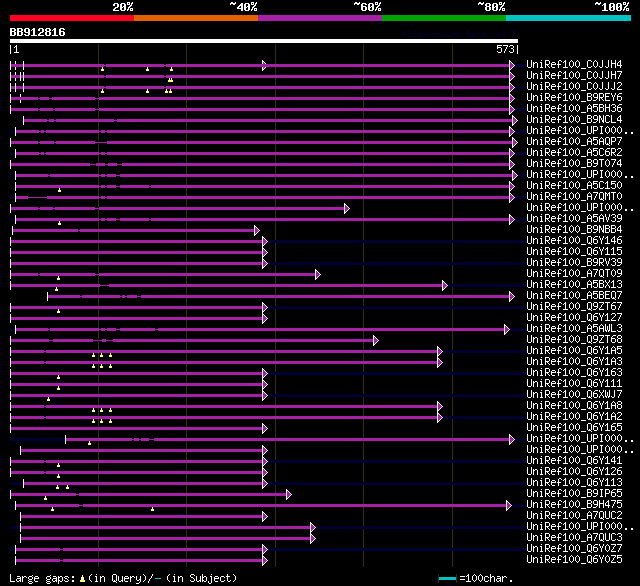640x586 pixels.
Task: Click the cyan 100char scale bar
Action: coord(447,578)
